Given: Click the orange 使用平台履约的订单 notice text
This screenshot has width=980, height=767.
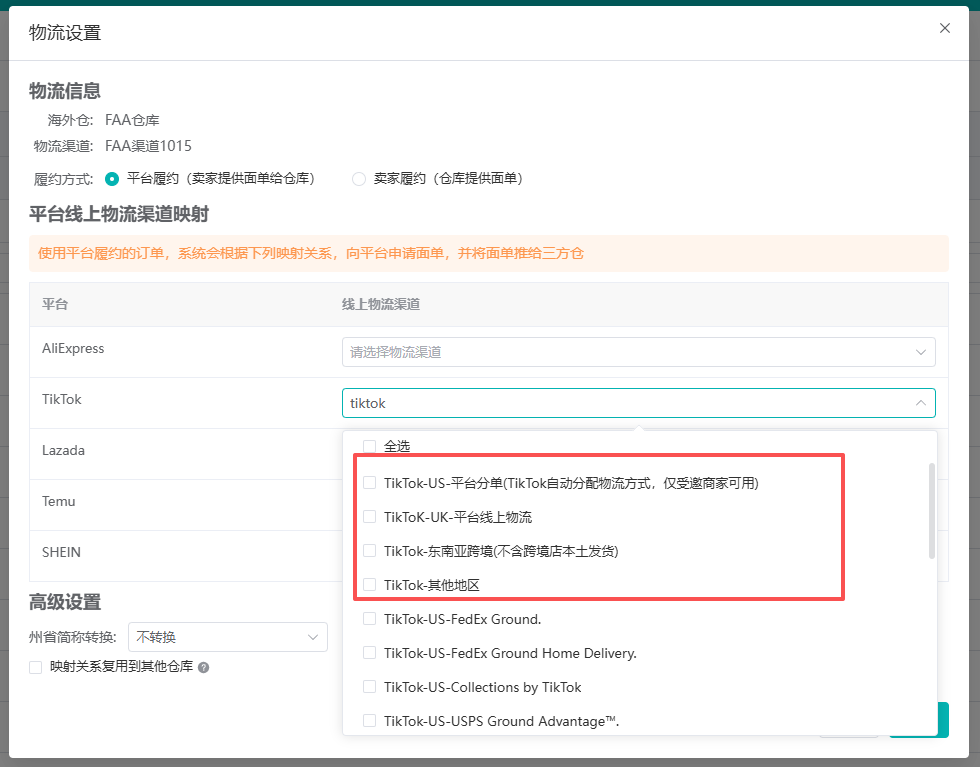Looking at the screenshot, I should point(311,253).
